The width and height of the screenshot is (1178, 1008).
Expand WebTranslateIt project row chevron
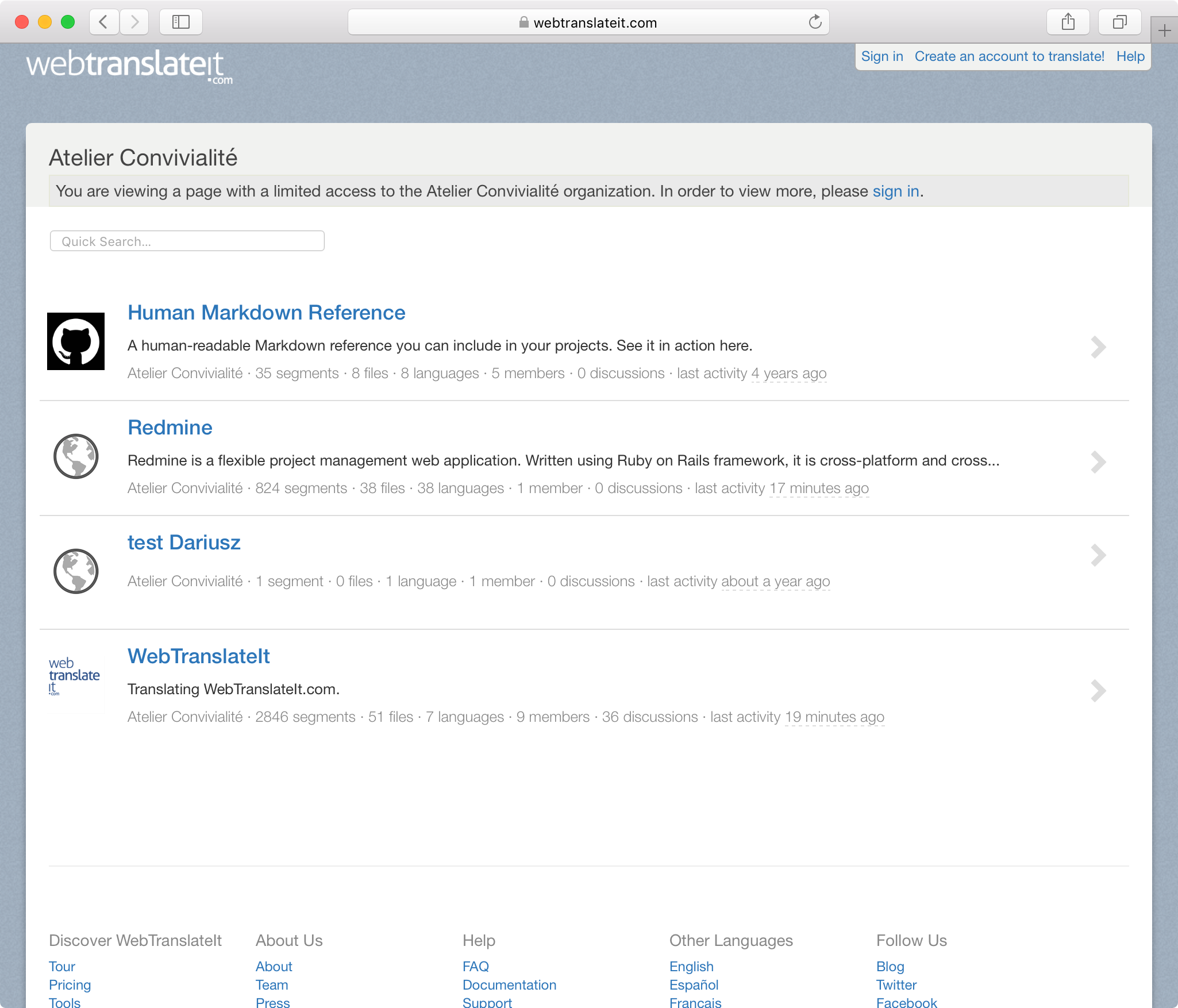(1098, 691)
